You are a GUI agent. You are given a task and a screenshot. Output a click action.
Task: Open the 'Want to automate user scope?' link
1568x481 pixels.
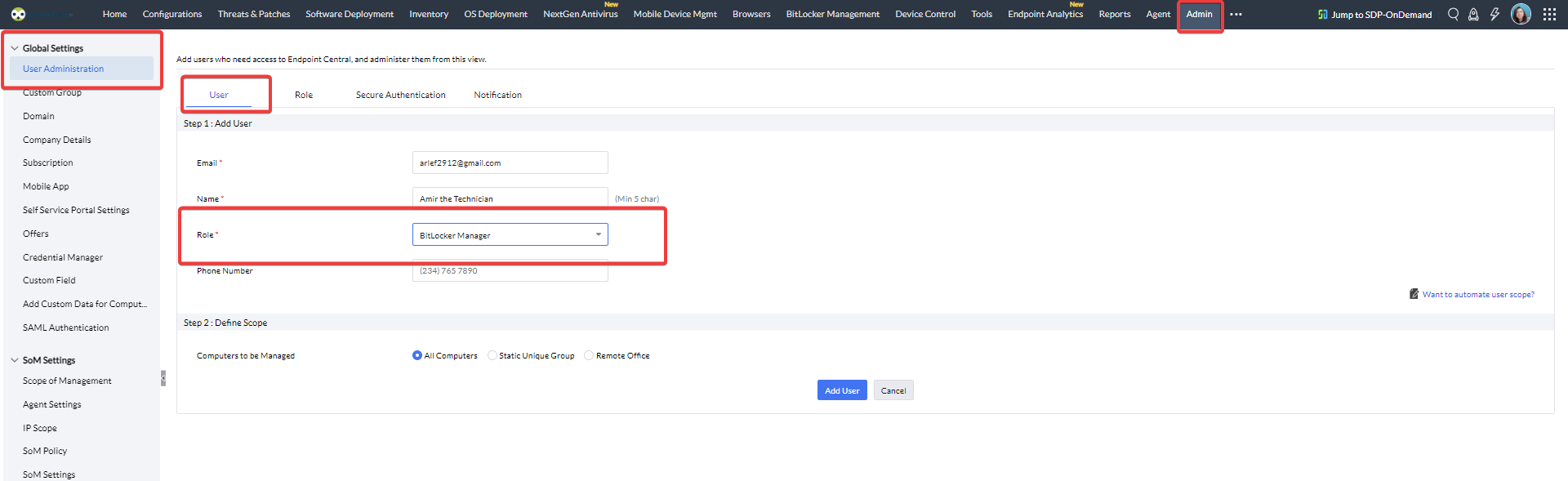click(x=1477, y=294)
